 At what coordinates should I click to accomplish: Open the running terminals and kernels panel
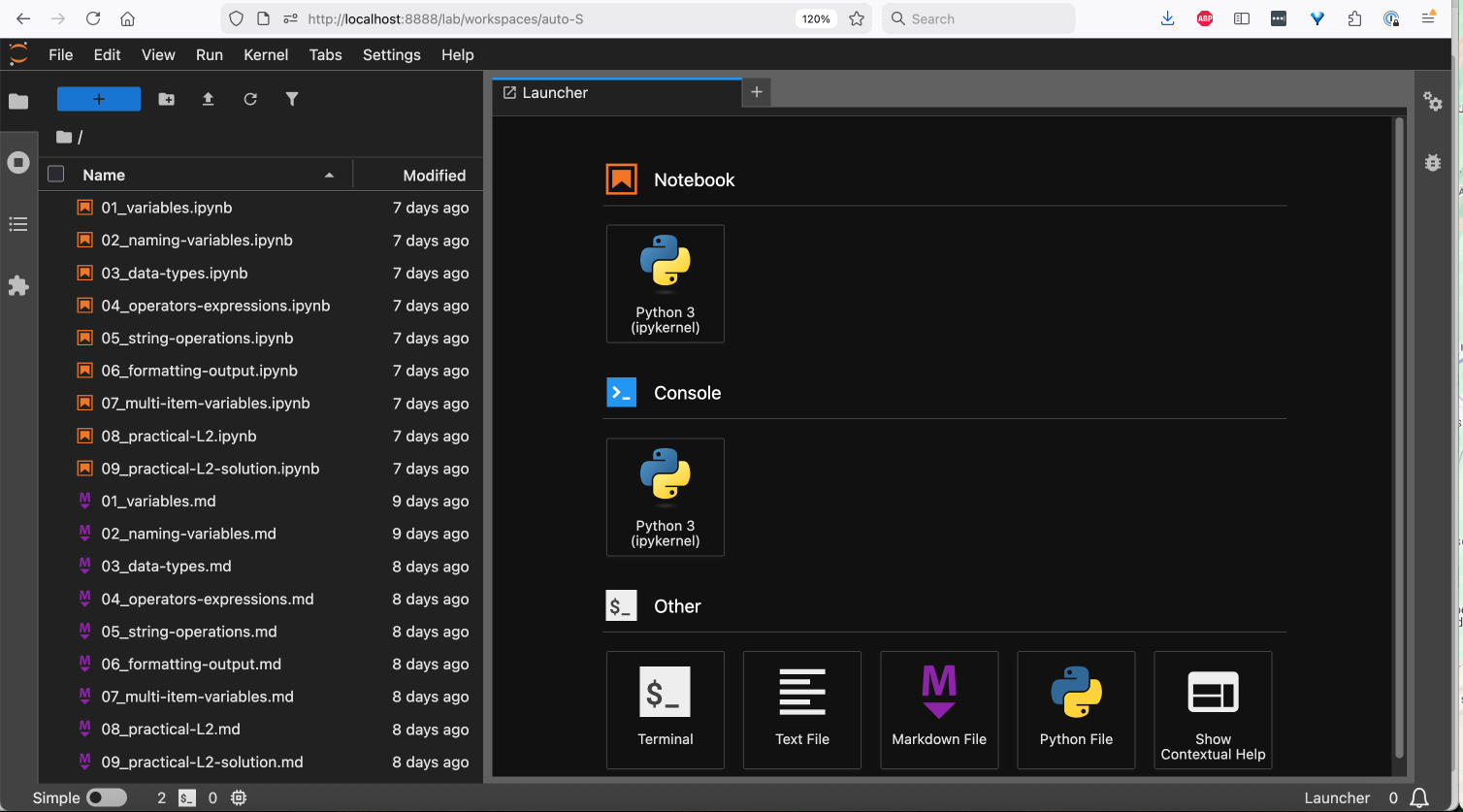click(x=18, y=162)
